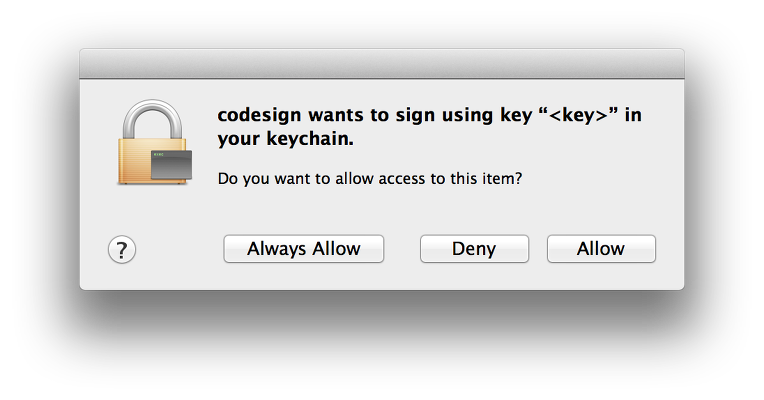
Task: Click the silver shackle of the padlock
Action: click(153, 119)
